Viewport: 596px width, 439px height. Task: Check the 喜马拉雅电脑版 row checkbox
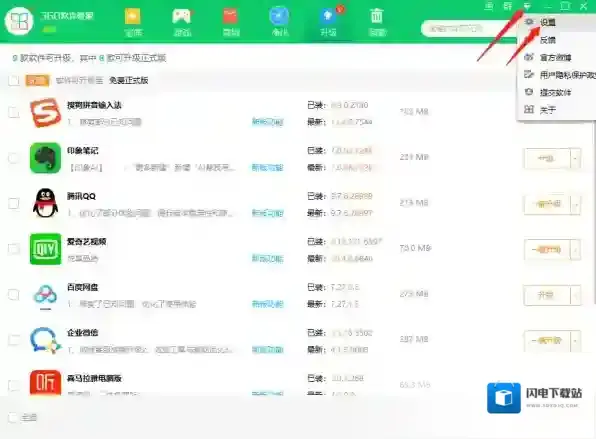tap(14, 385)
